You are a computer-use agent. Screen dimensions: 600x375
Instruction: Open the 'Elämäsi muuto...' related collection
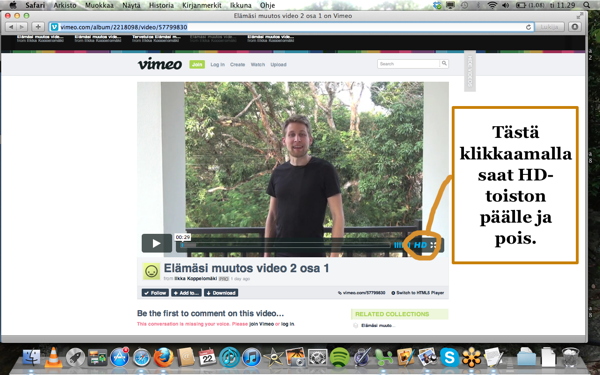pyautogui.click(x=378, y=326)
